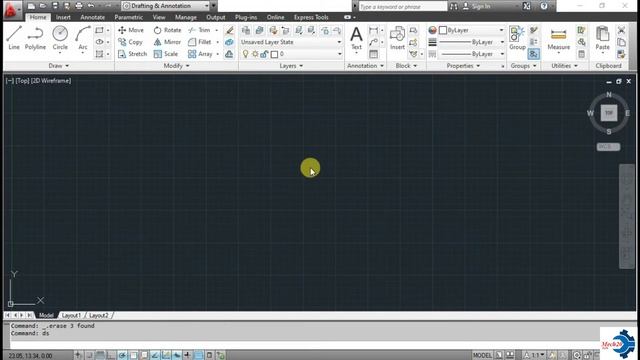Activate the Copy command

(x=130, y=42)
